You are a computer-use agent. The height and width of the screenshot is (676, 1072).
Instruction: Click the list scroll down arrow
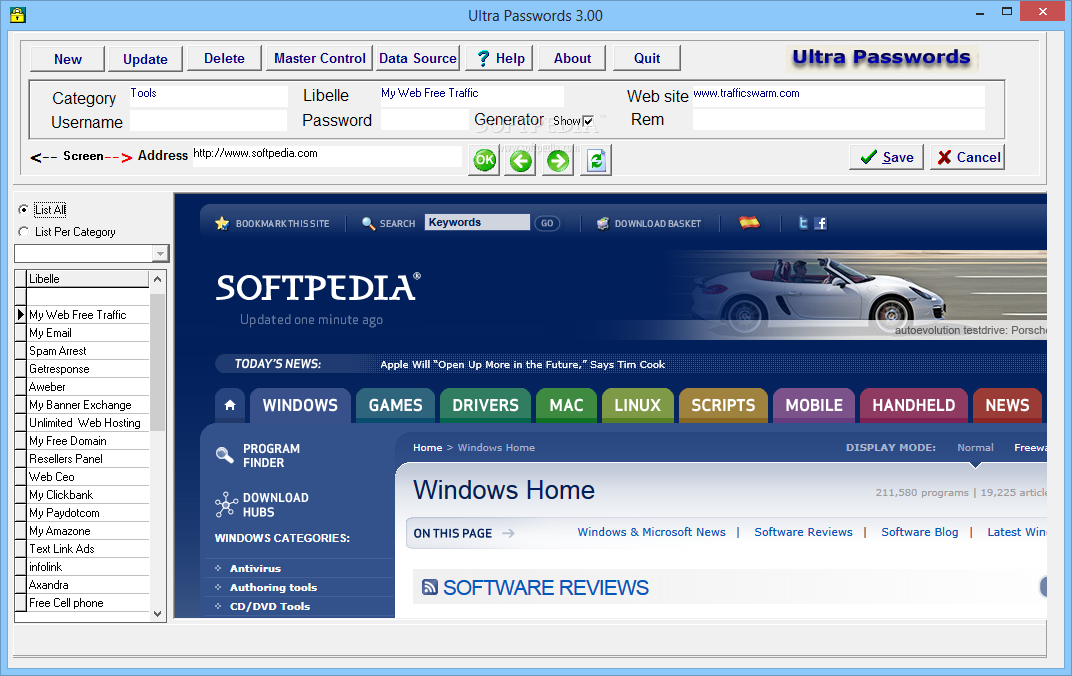pos(157,613)
